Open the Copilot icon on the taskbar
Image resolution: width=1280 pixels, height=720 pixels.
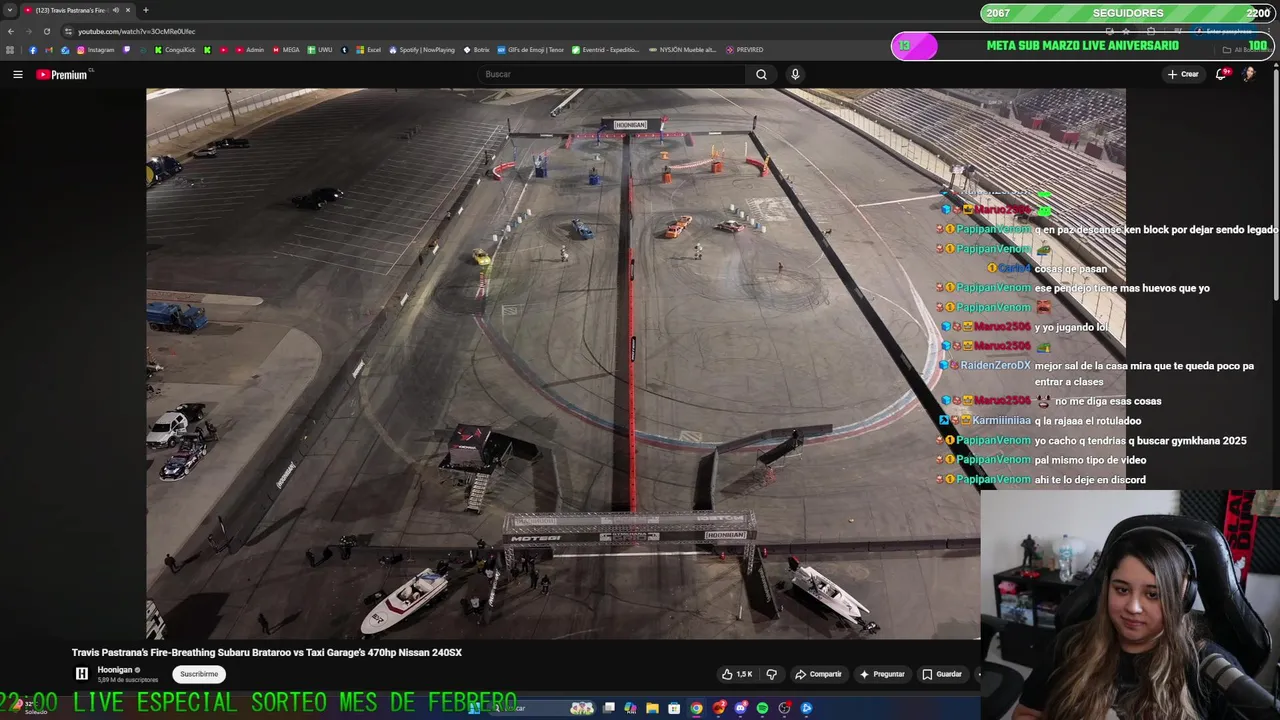coord(630,708)
